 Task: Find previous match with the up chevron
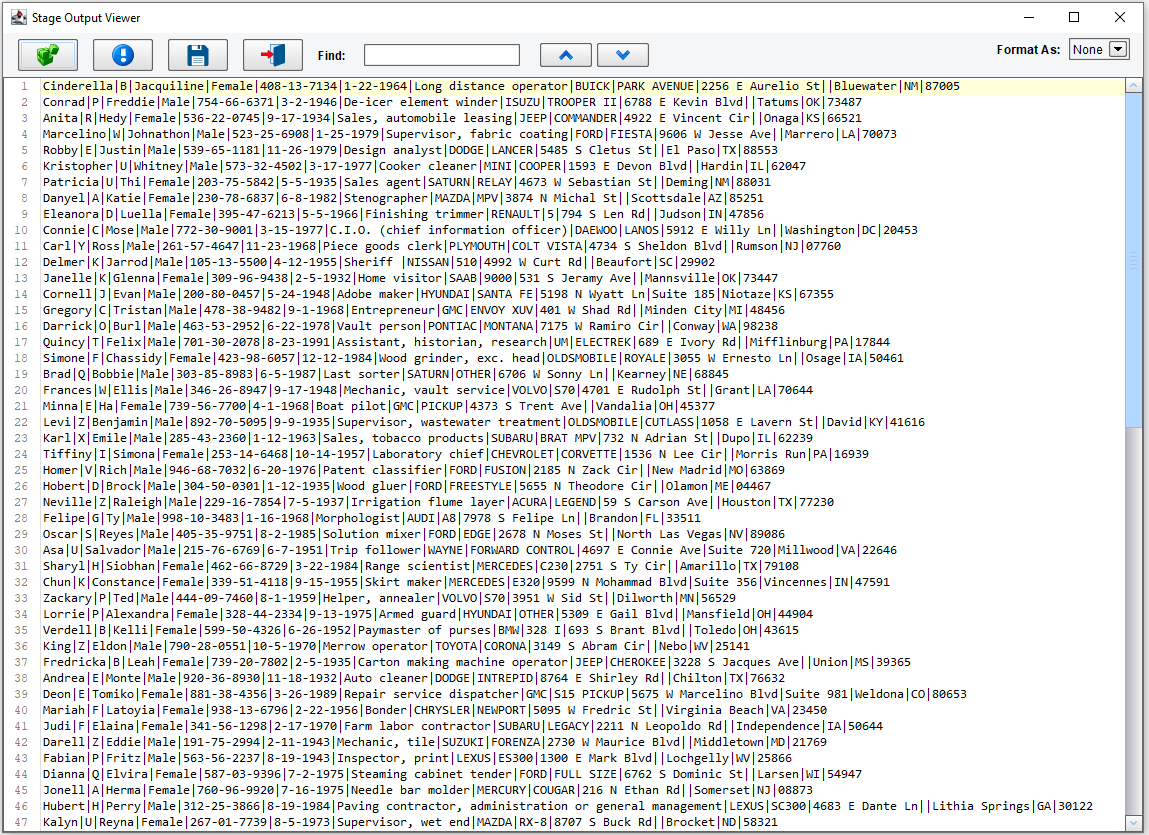pos(566,55)
